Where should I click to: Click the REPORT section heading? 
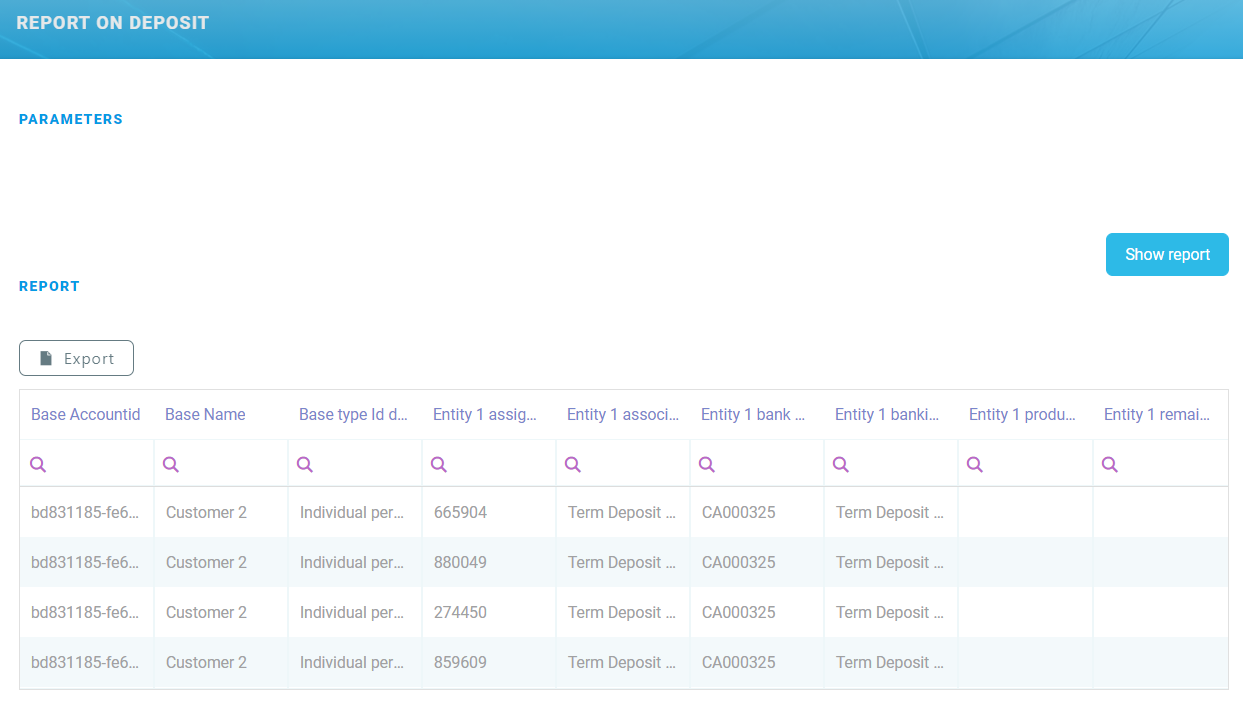(x=49, y=286)
